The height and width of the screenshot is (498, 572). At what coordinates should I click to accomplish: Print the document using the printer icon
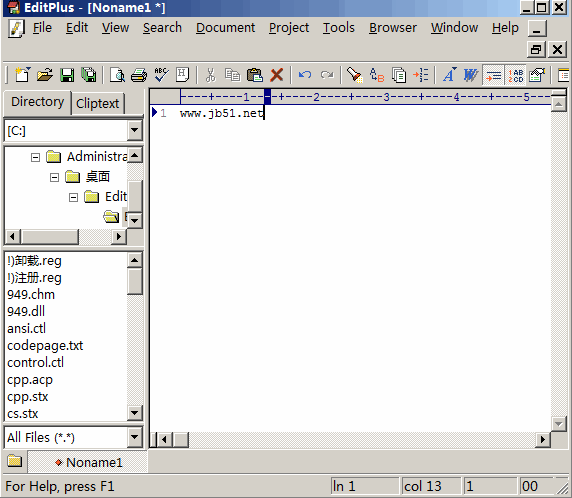139,75
